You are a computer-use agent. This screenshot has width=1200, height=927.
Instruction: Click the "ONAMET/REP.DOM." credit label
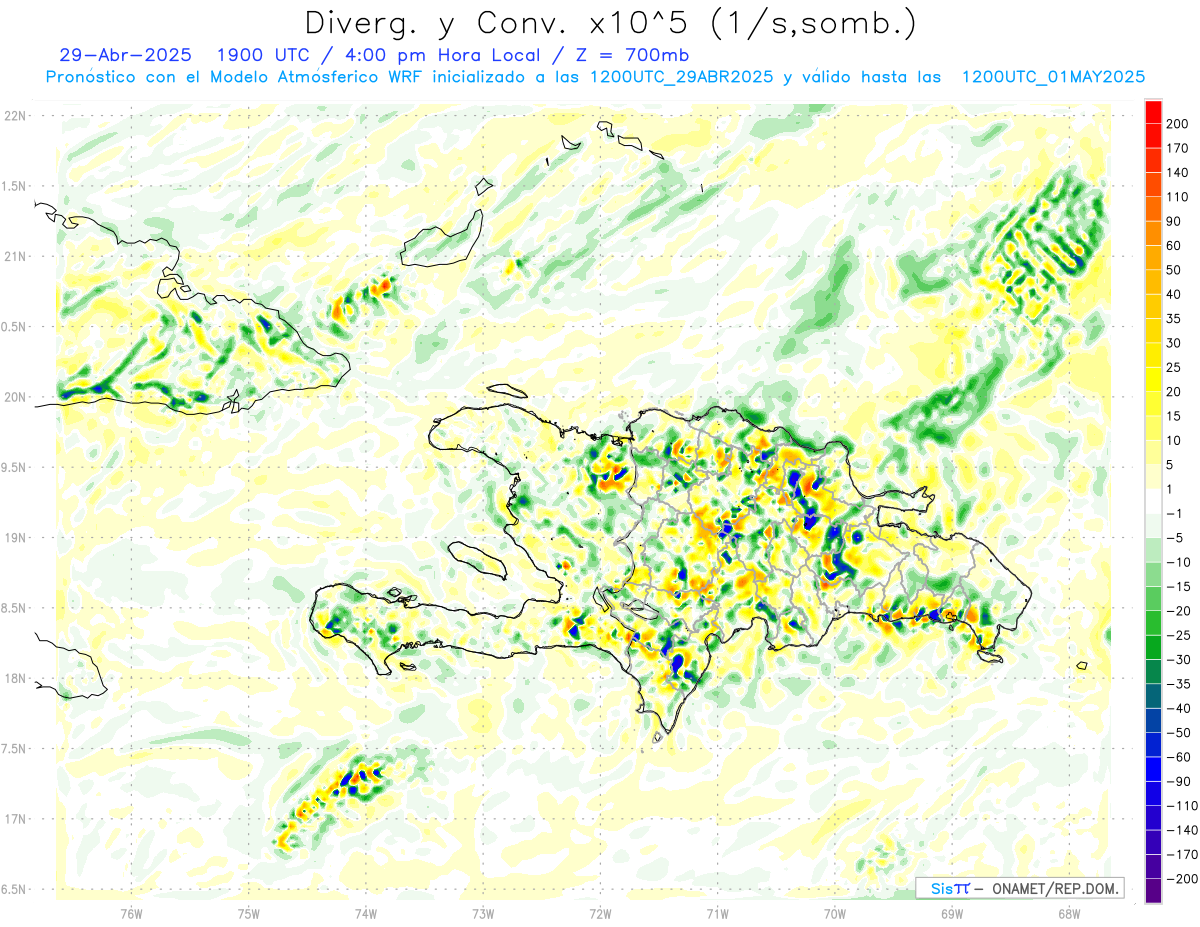click(x=1055, y=888)
